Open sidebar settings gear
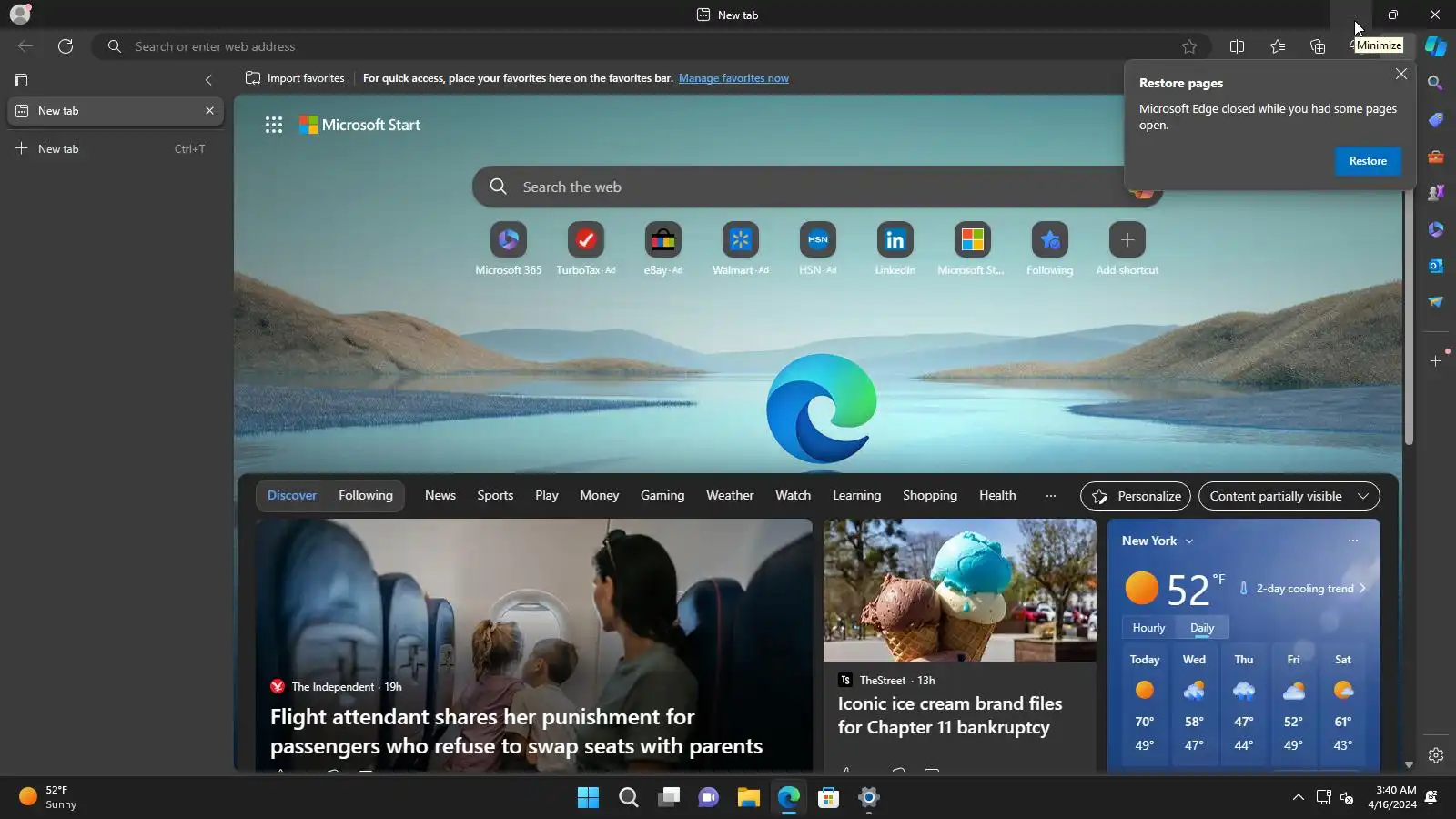 tap(1435, 755)
